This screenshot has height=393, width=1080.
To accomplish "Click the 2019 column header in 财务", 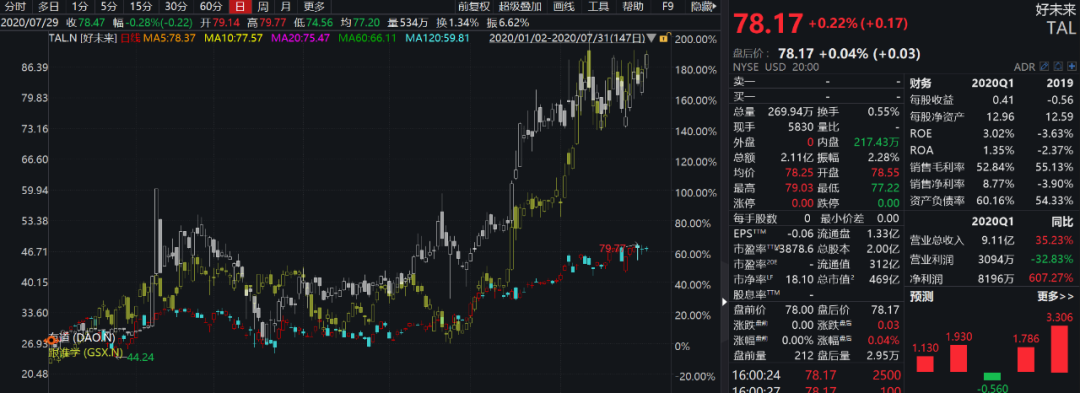I will (1060, 83).
